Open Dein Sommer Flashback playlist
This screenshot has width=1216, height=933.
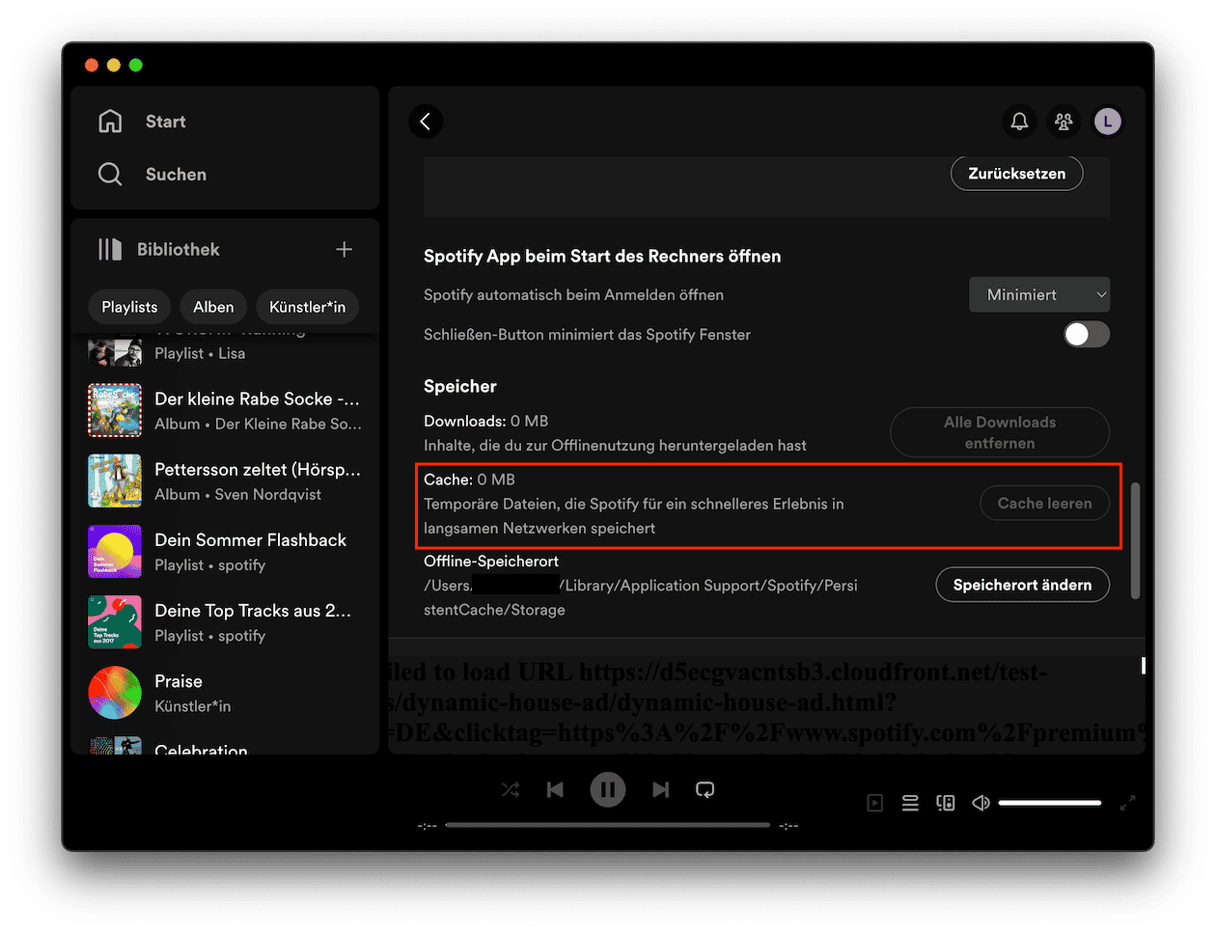point(226,551)
